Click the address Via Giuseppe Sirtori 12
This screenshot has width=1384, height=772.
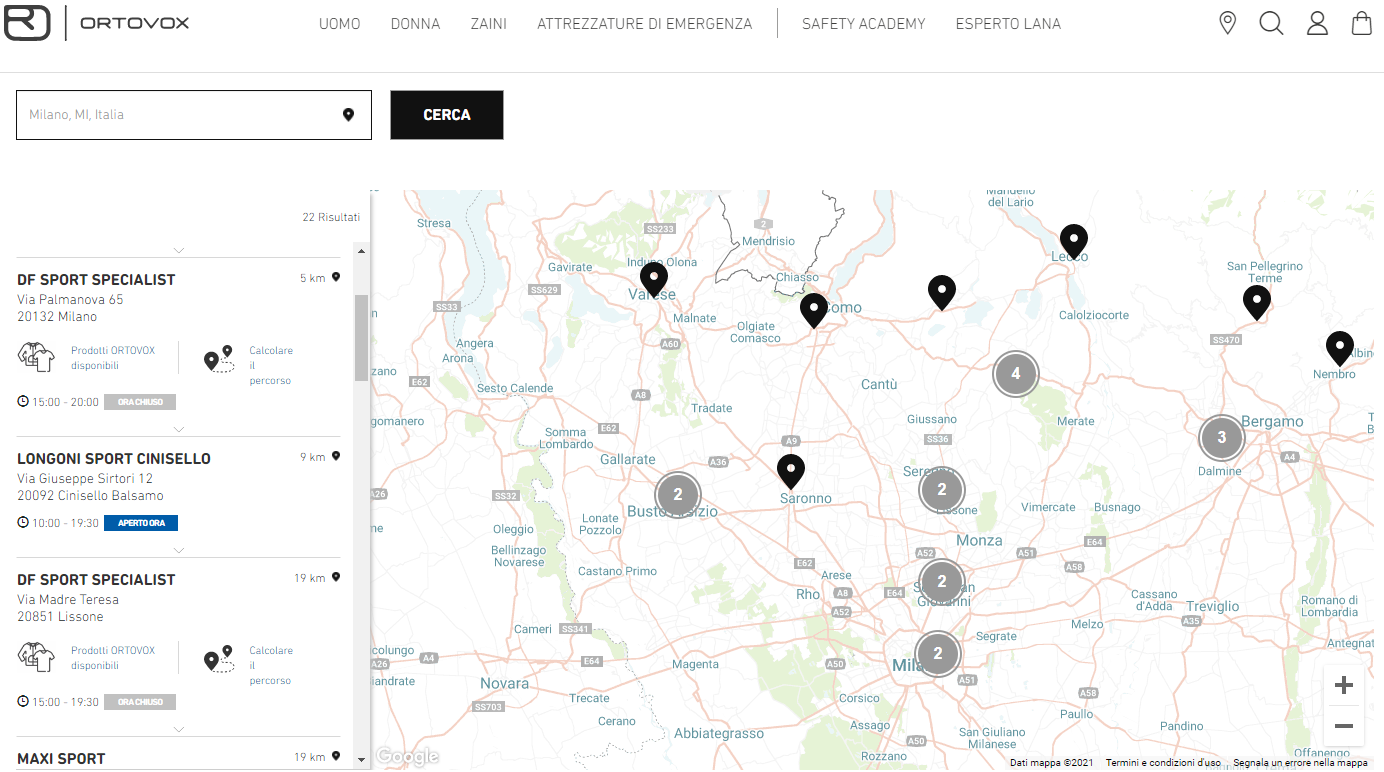tap(85, 479)
